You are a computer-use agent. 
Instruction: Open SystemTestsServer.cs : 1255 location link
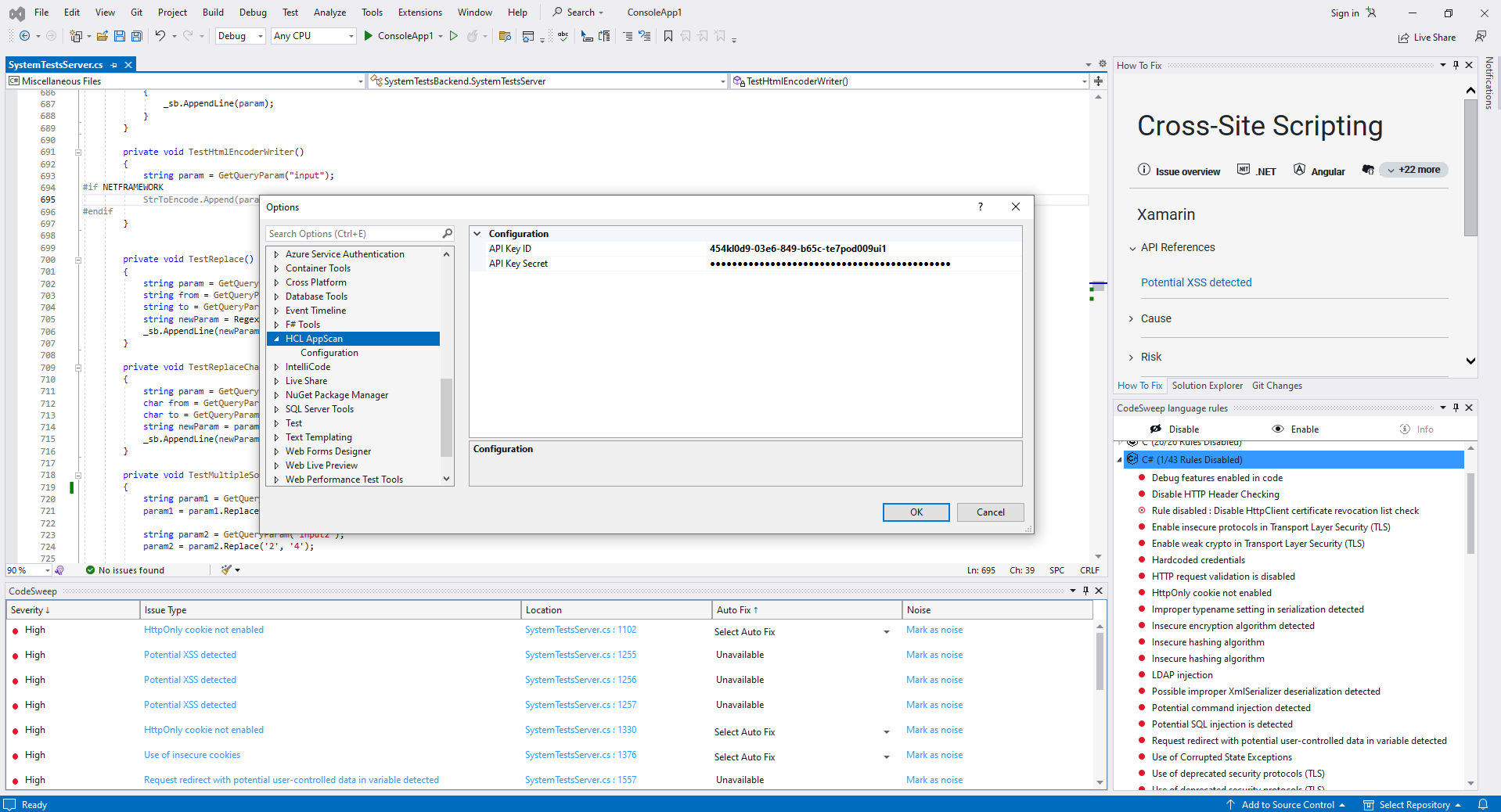click(581, 655)
